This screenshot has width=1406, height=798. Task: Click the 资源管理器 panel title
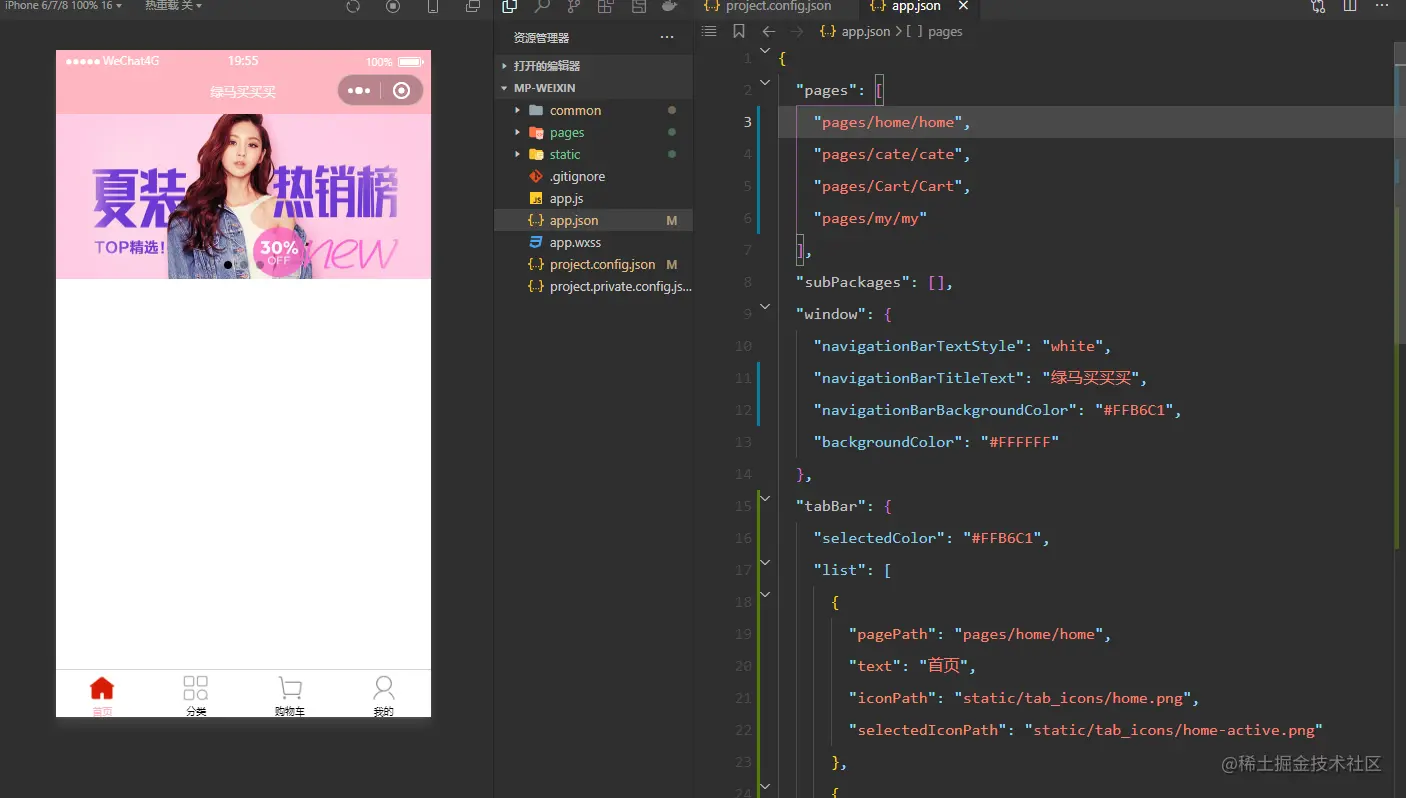541,38
